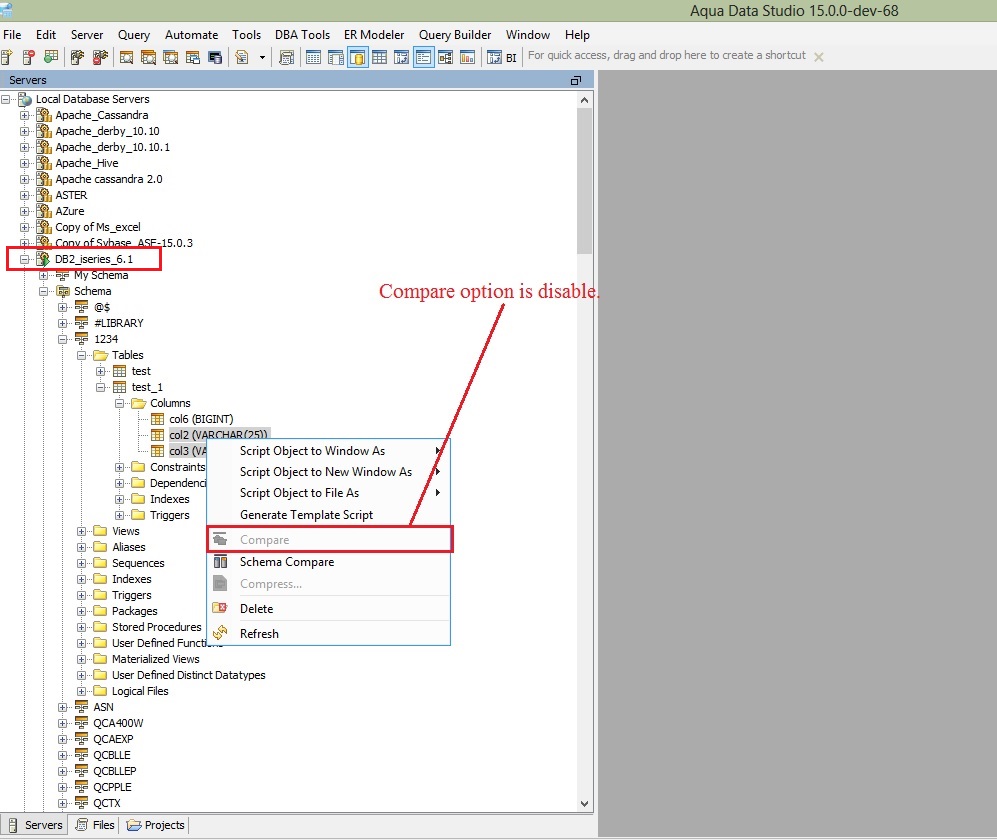Toggle the highlighted yellow database cylinder toolbar icon
The image size is (997, 840).
(358, 57)
